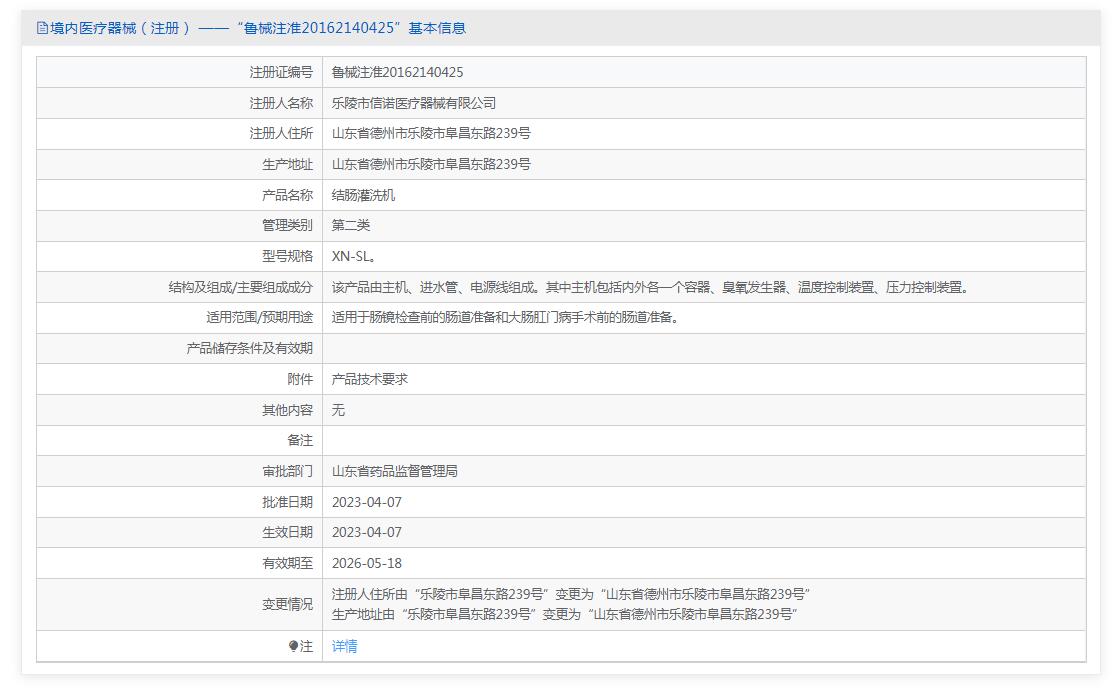Click the 产品名称 row label

[x=288, y=195]
